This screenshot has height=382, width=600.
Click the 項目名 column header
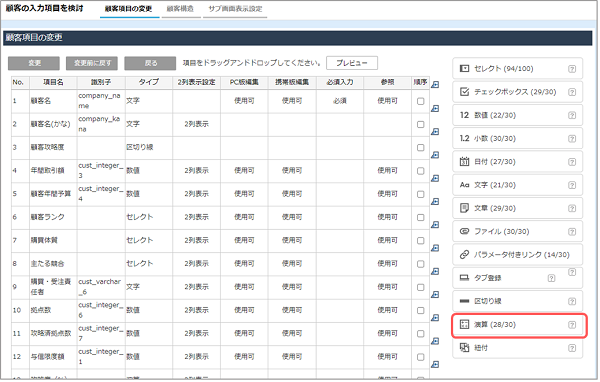click(x=53, y=82)
